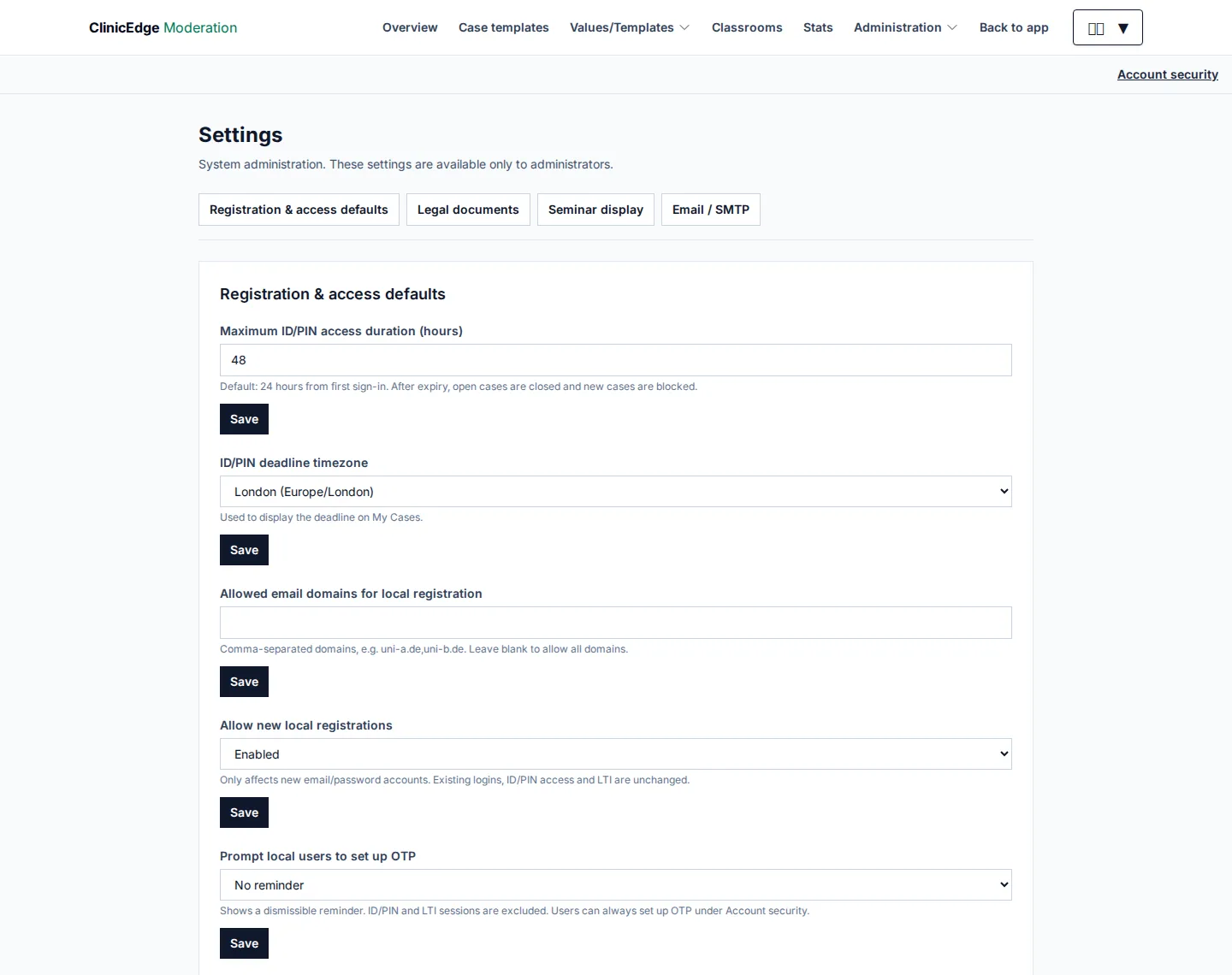Expand the Administration menu
1232x975 pixels.
point(905,27)
